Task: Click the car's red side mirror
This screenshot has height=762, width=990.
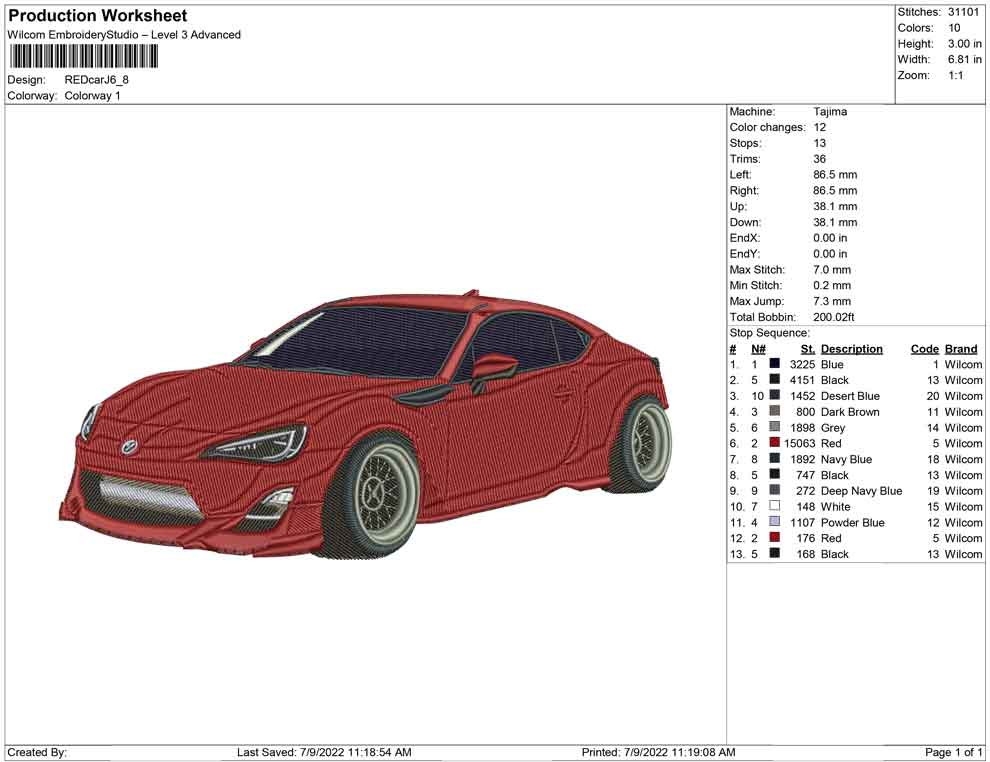Action: [x=493, y=366]
